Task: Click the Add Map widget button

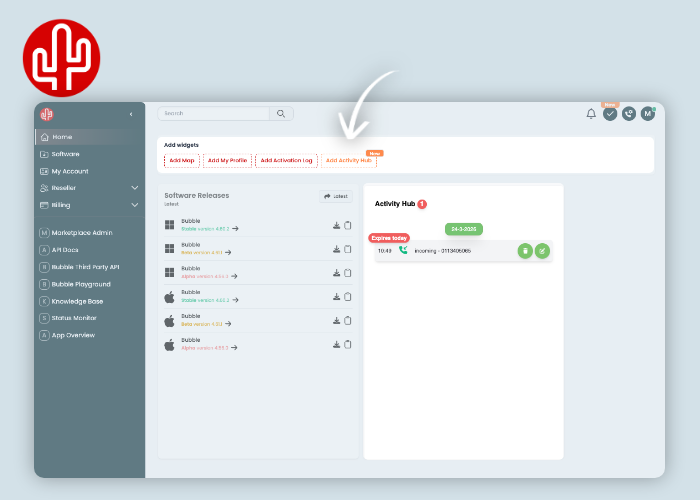Action: click(x=181, y=160)
